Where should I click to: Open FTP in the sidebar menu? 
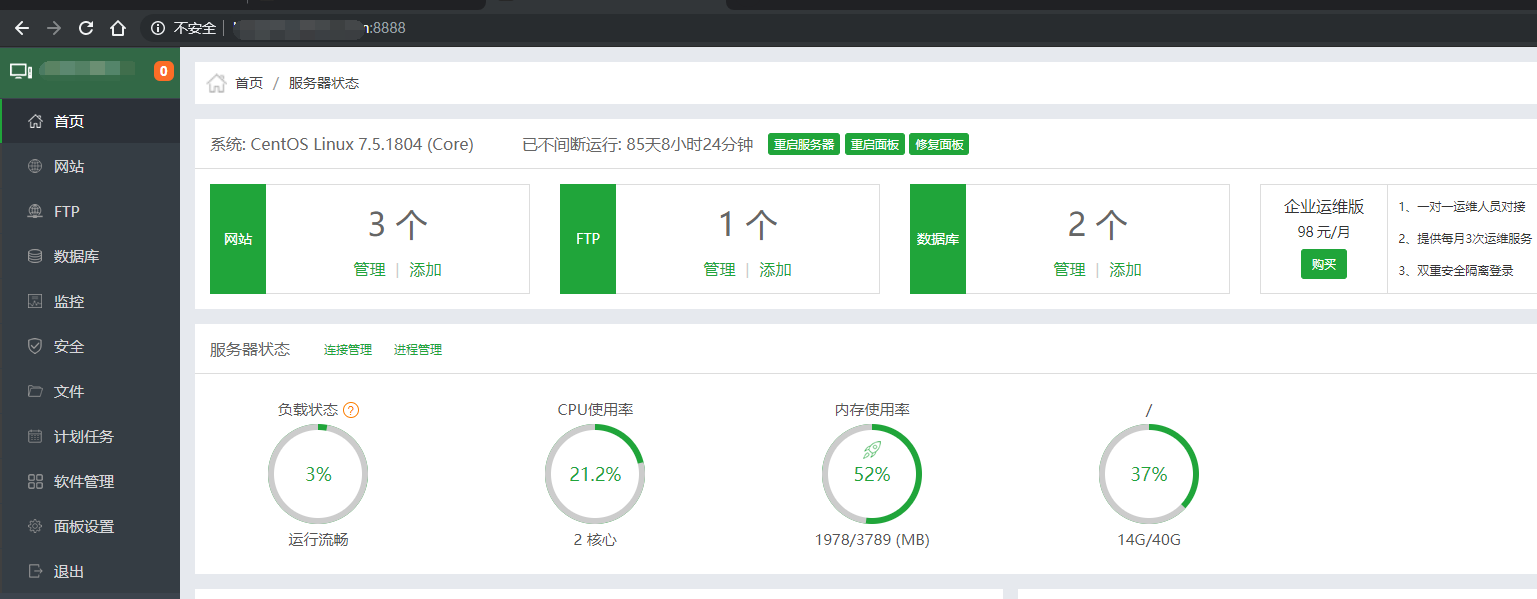coord(90,211)
